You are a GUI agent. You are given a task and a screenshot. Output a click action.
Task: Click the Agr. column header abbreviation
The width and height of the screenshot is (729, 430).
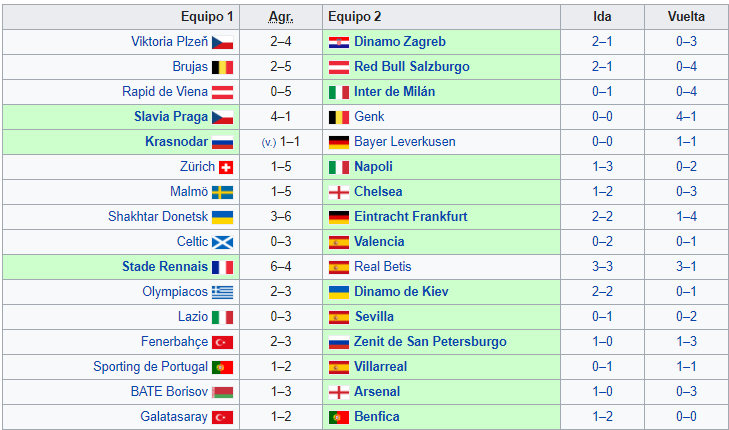click(x=280, y=17)
